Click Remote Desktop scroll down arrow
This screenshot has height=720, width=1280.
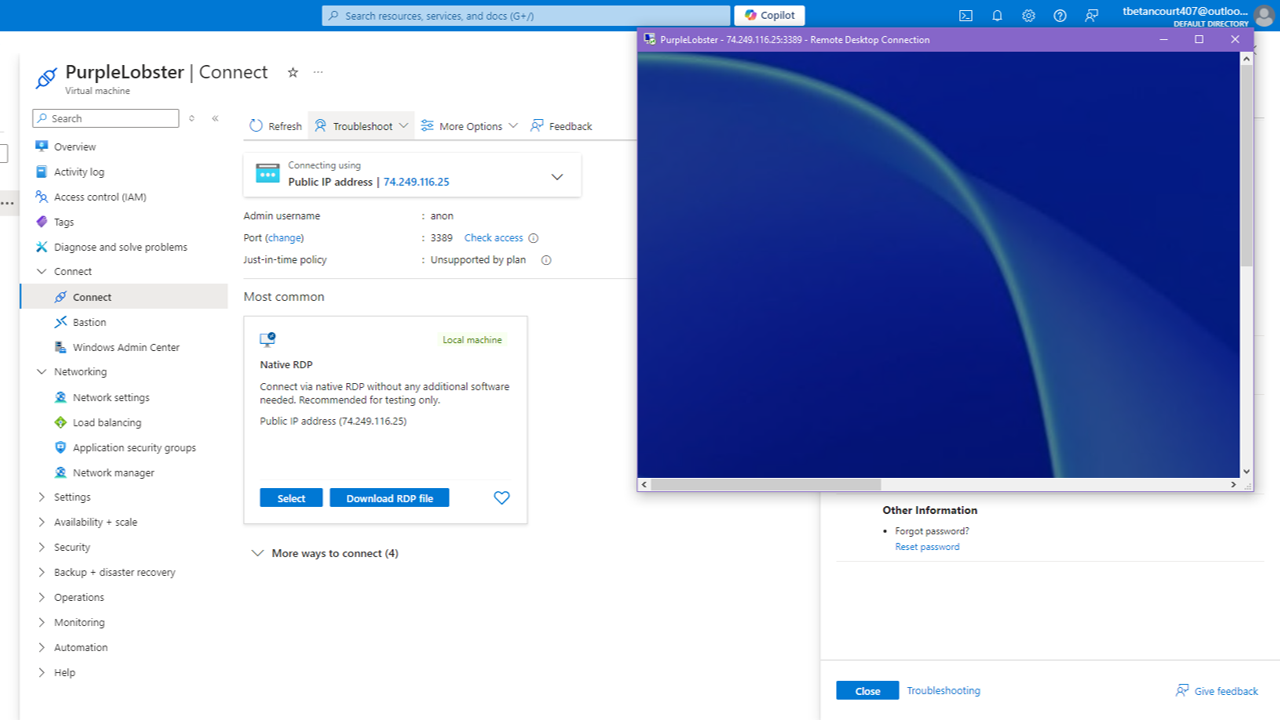click(x=1247, y=471)
